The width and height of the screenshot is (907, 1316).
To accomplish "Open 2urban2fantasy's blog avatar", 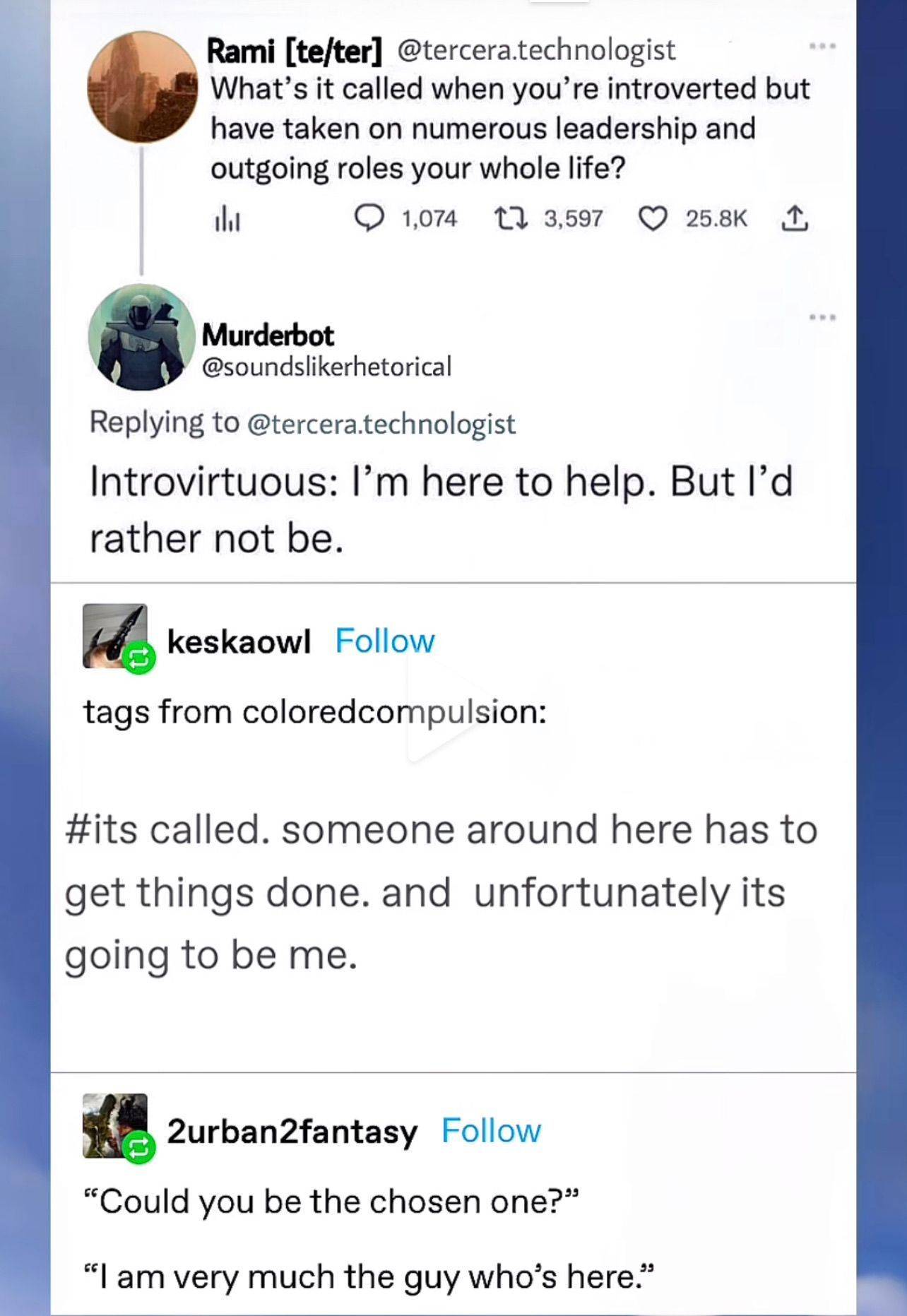I will pos(114,1125).
